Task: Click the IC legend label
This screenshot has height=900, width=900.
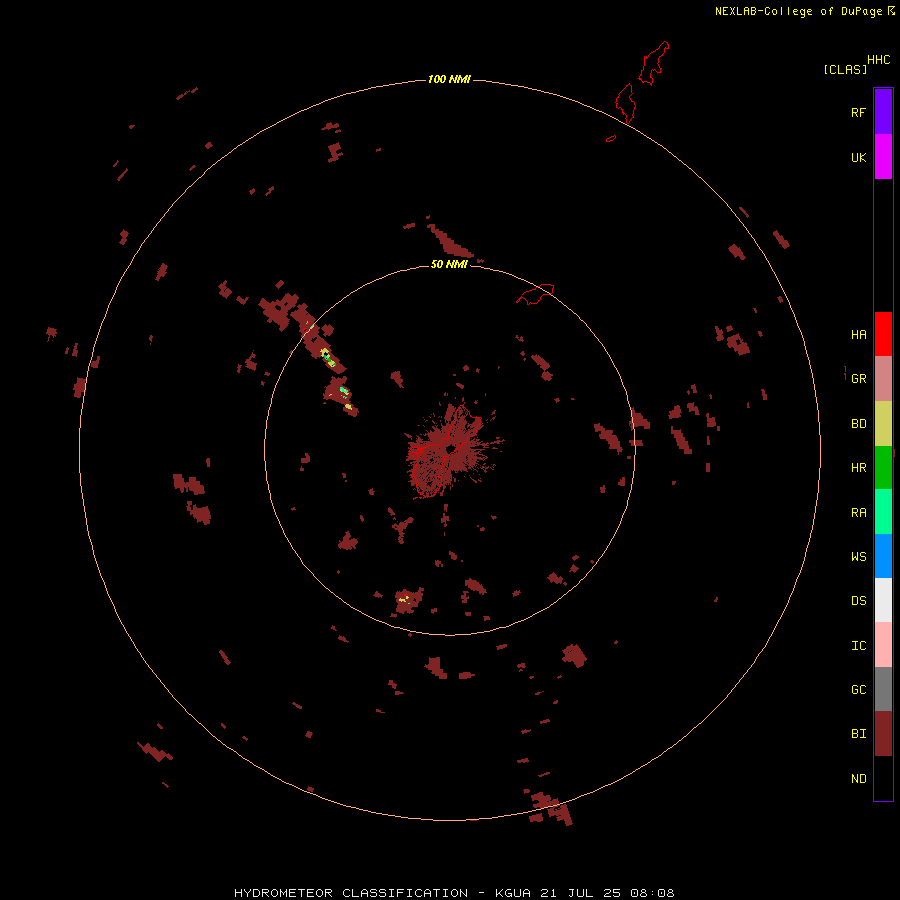Action: click(858, 646)
